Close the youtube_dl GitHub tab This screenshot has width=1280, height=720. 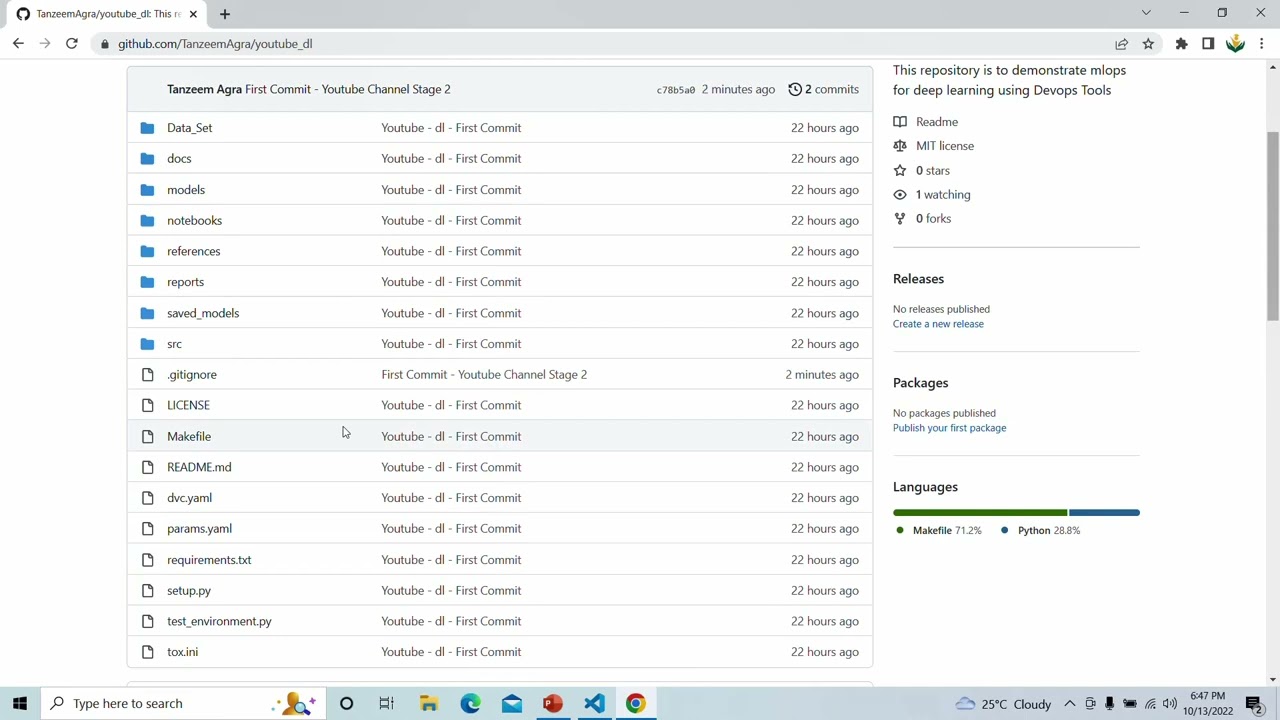click(x=194, y=14)
